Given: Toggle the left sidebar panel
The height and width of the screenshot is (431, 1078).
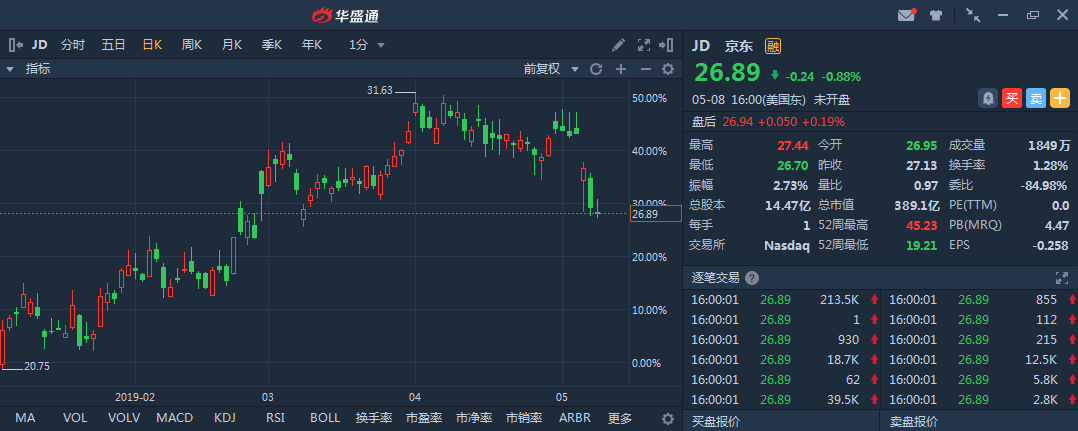Looking at the screenshot, I should [x=16, y=45].
